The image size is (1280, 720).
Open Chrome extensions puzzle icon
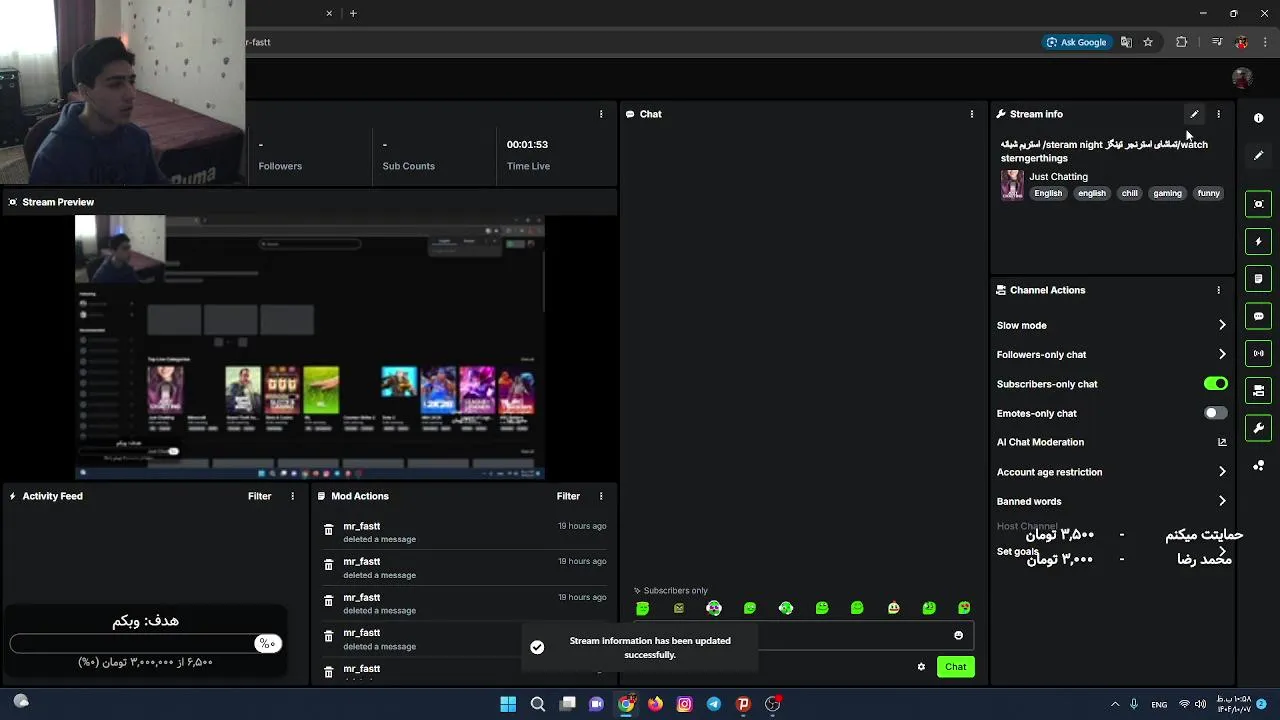1181,42
